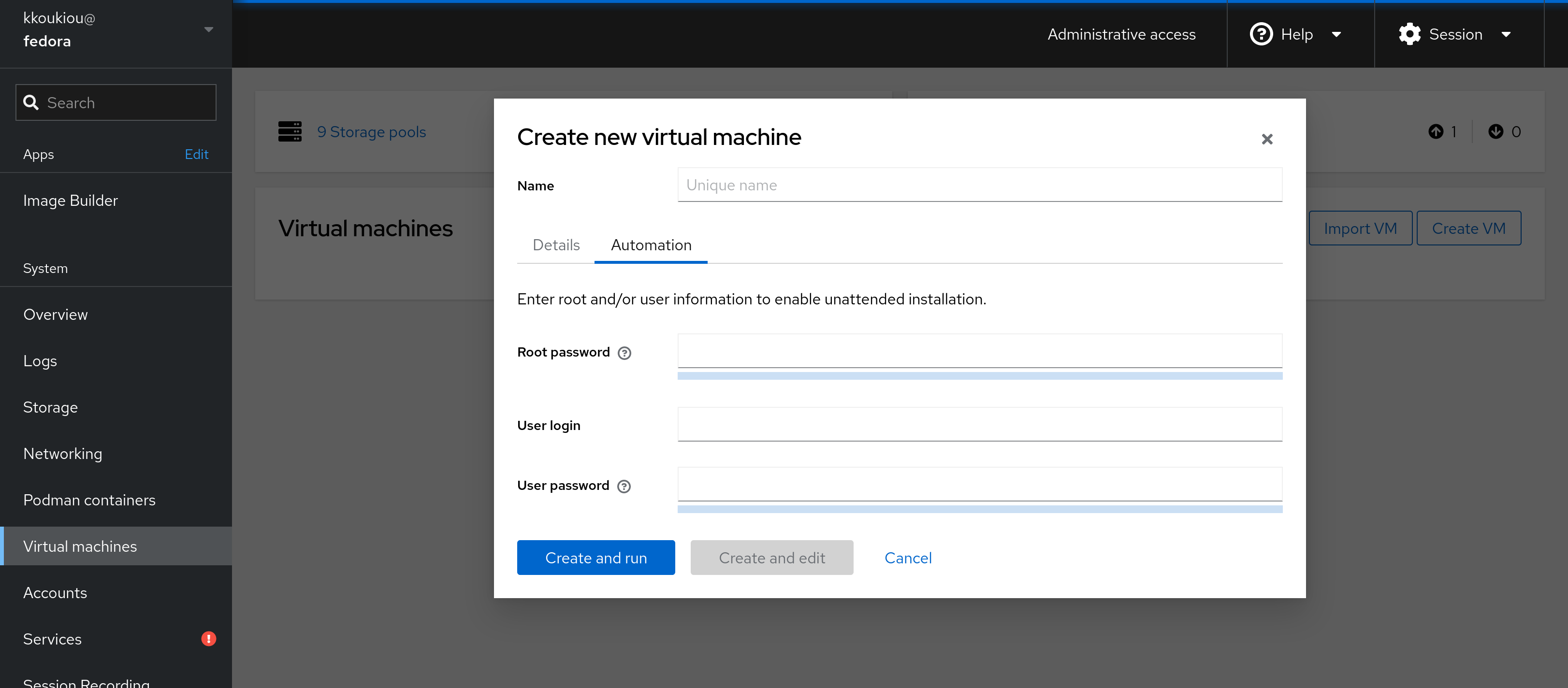Switch to the Details tab
Image resolution: width=1568 pixels, height=688 pixels.
556,245
